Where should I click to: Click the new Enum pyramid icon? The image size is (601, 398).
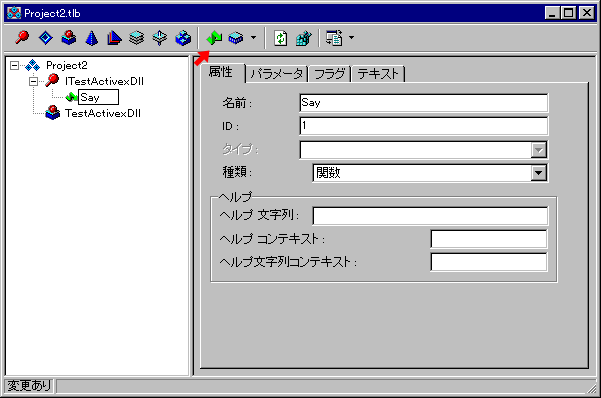(x=92, y=38)
